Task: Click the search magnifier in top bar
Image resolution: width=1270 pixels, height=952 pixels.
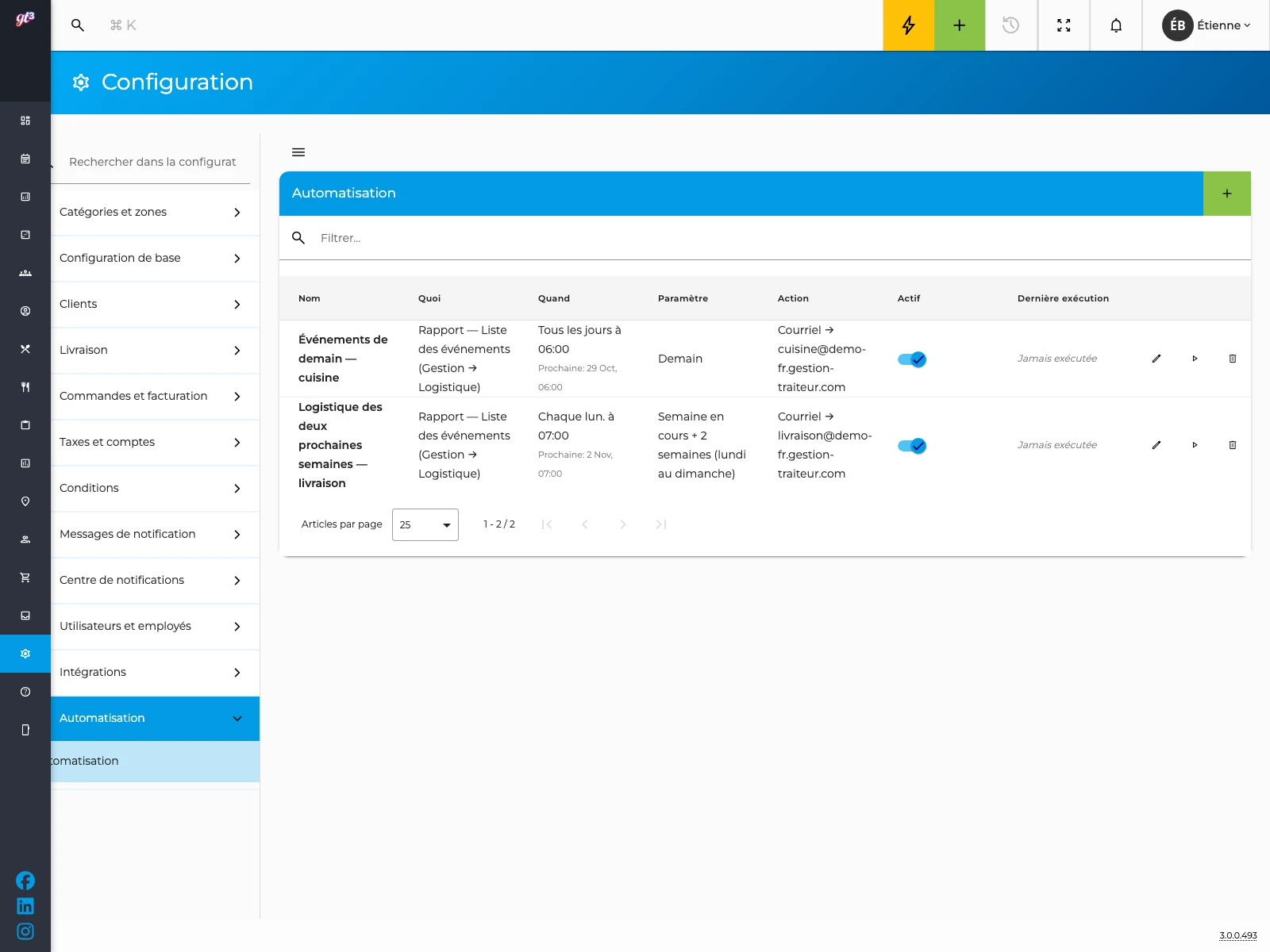Action: (78, 25)
